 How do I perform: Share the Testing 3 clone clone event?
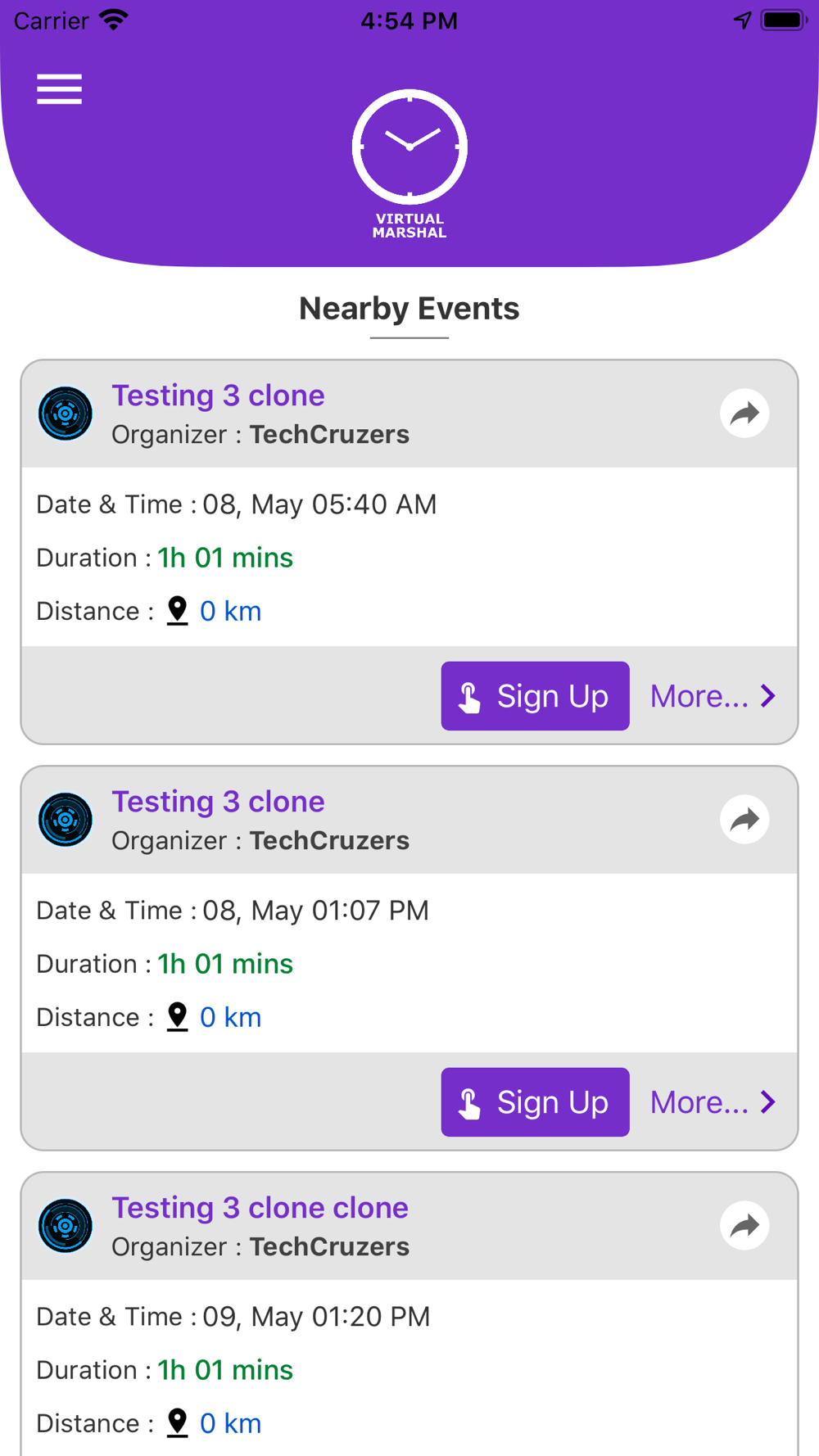point(744,1226)
